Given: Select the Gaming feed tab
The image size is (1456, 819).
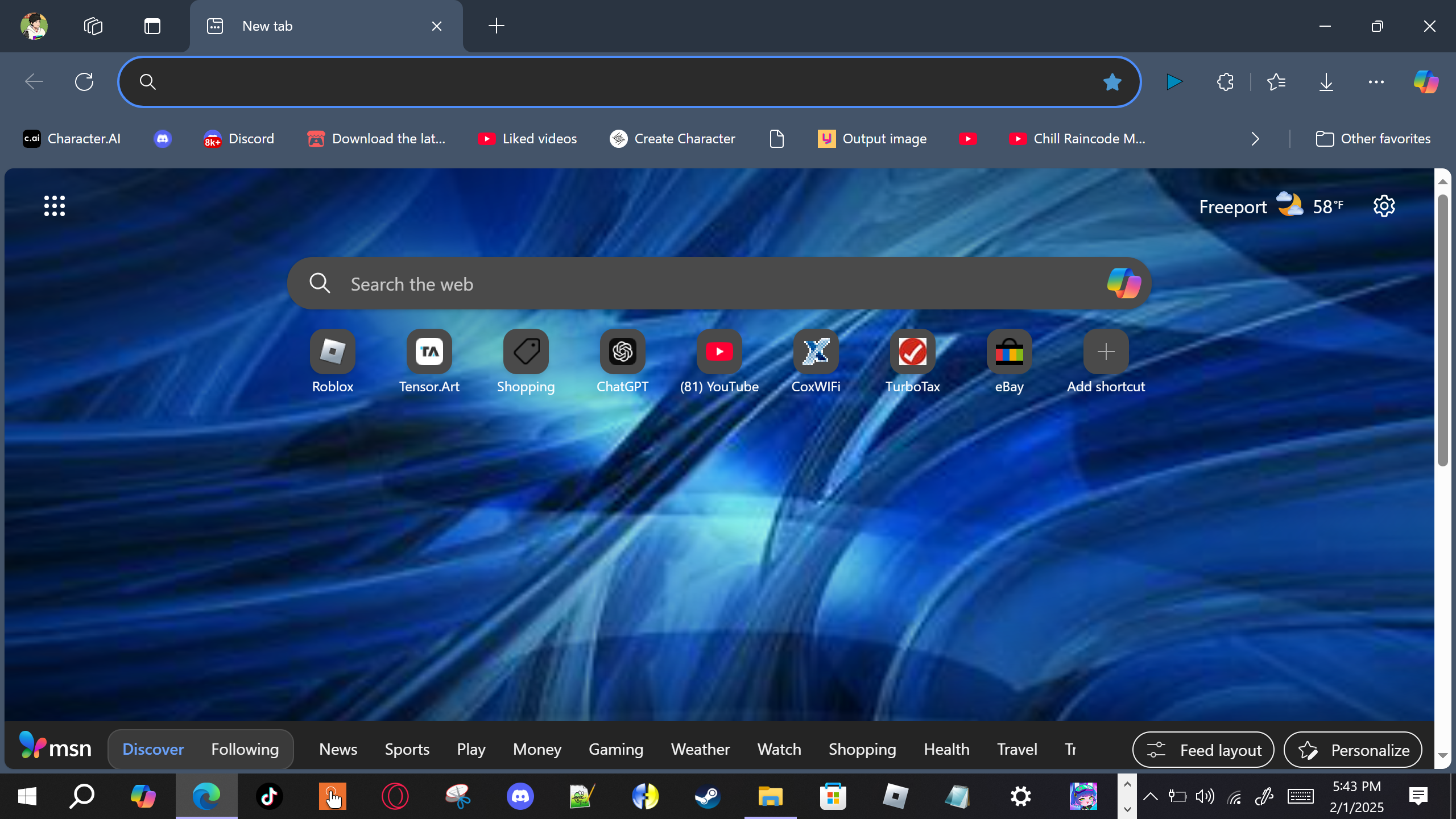Looking at the screenshot, I should point(615,749).
